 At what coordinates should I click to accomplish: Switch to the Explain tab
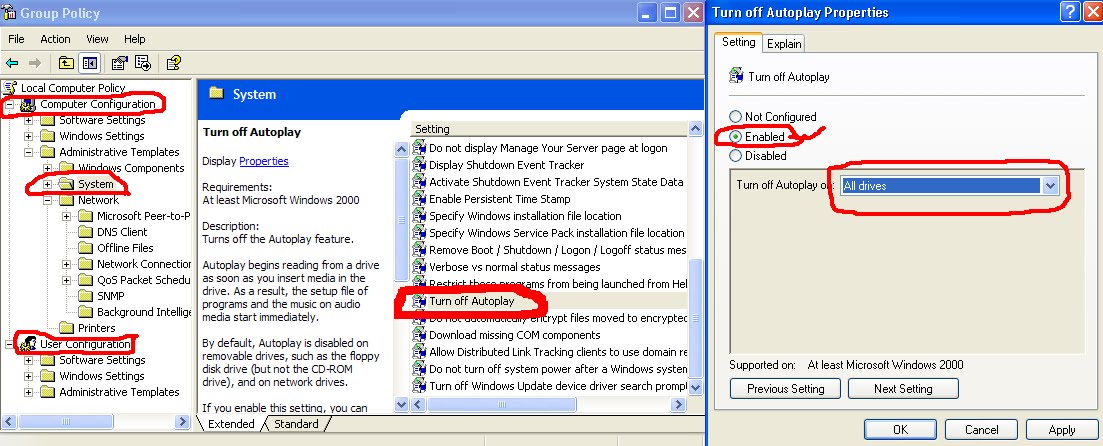click(784, 44)
